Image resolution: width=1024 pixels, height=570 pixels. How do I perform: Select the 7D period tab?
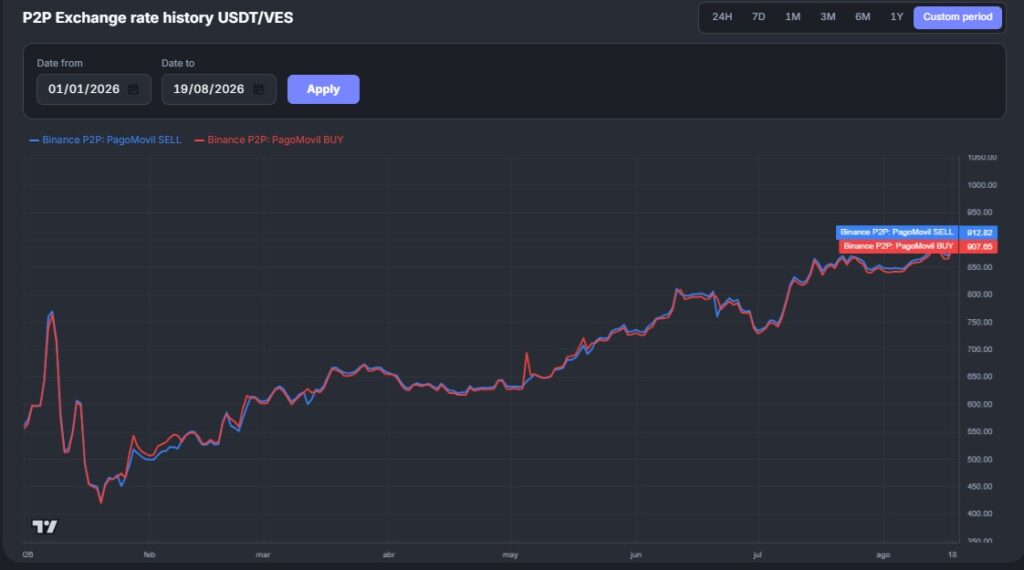(x=758, y=17)
